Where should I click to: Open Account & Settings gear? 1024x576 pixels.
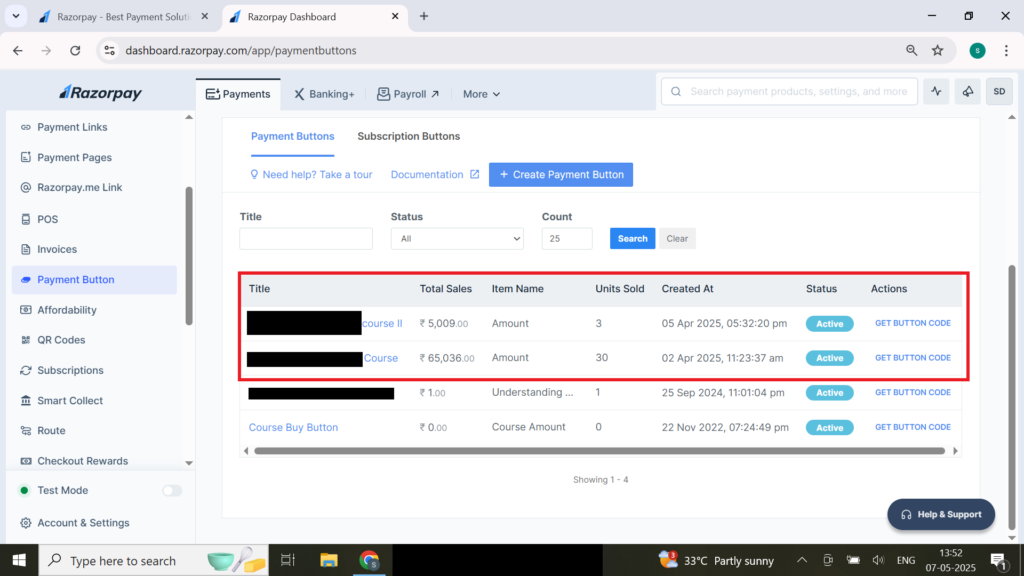click(x=26, y=523)
